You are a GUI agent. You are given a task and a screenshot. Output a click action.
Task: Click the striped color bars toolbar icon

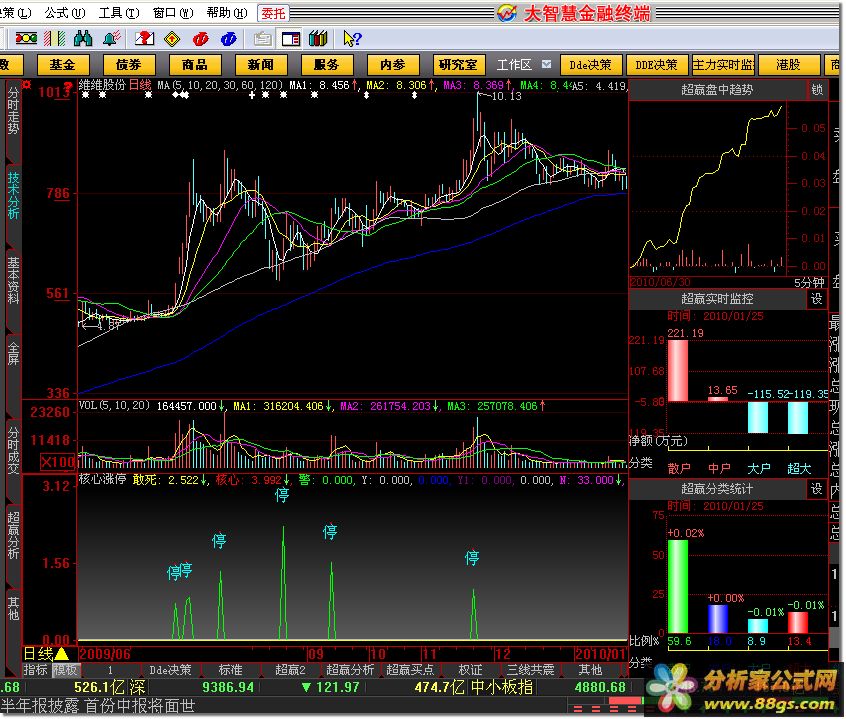54,38
